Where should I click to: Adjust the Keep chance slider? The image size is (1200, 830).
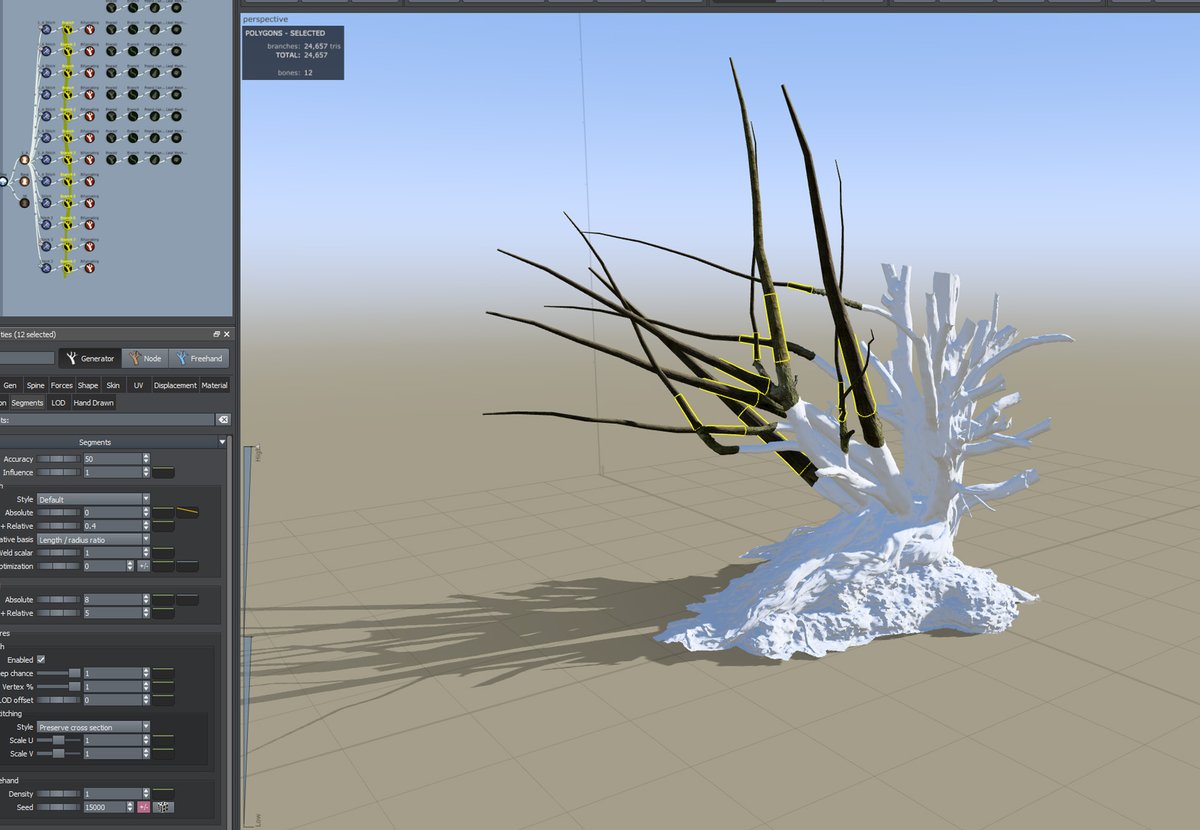tap(59, 673)
